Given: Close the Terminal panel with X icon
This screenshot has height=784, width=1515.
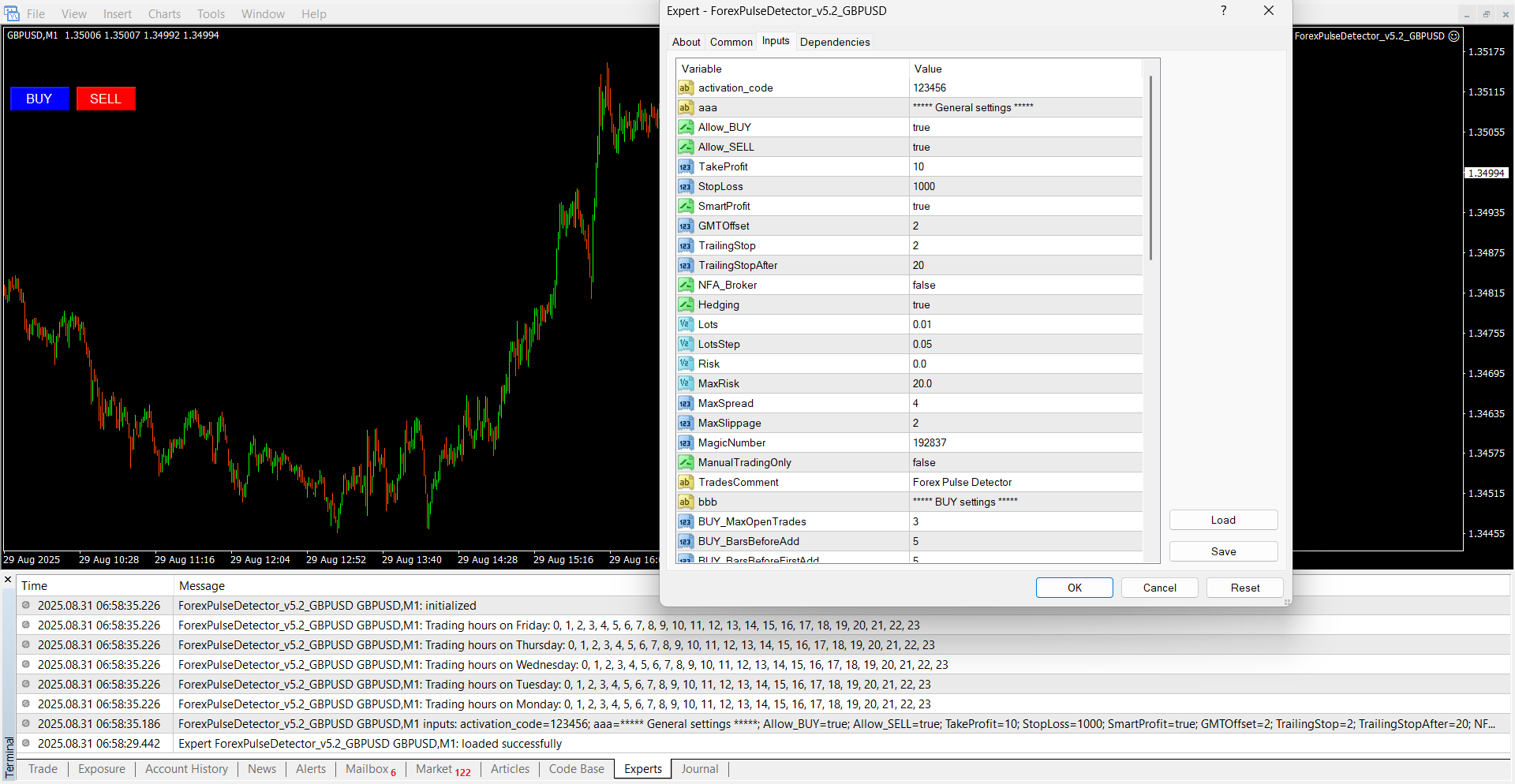Looking at the screenshot, I should [8, 580].
